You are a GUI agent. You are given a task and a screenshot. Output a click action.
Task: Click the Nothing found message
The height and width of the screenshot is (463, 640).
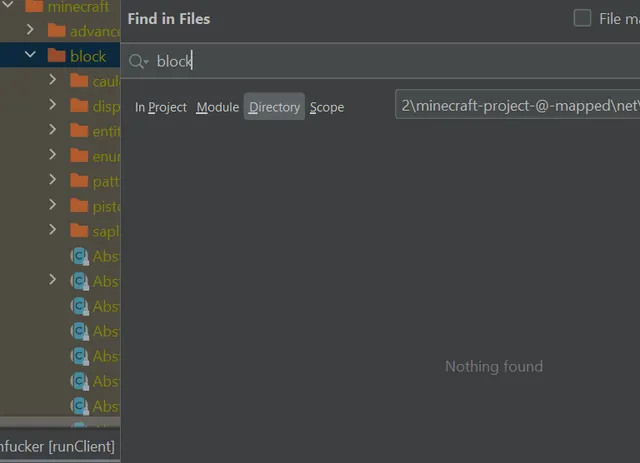point(494,366)
